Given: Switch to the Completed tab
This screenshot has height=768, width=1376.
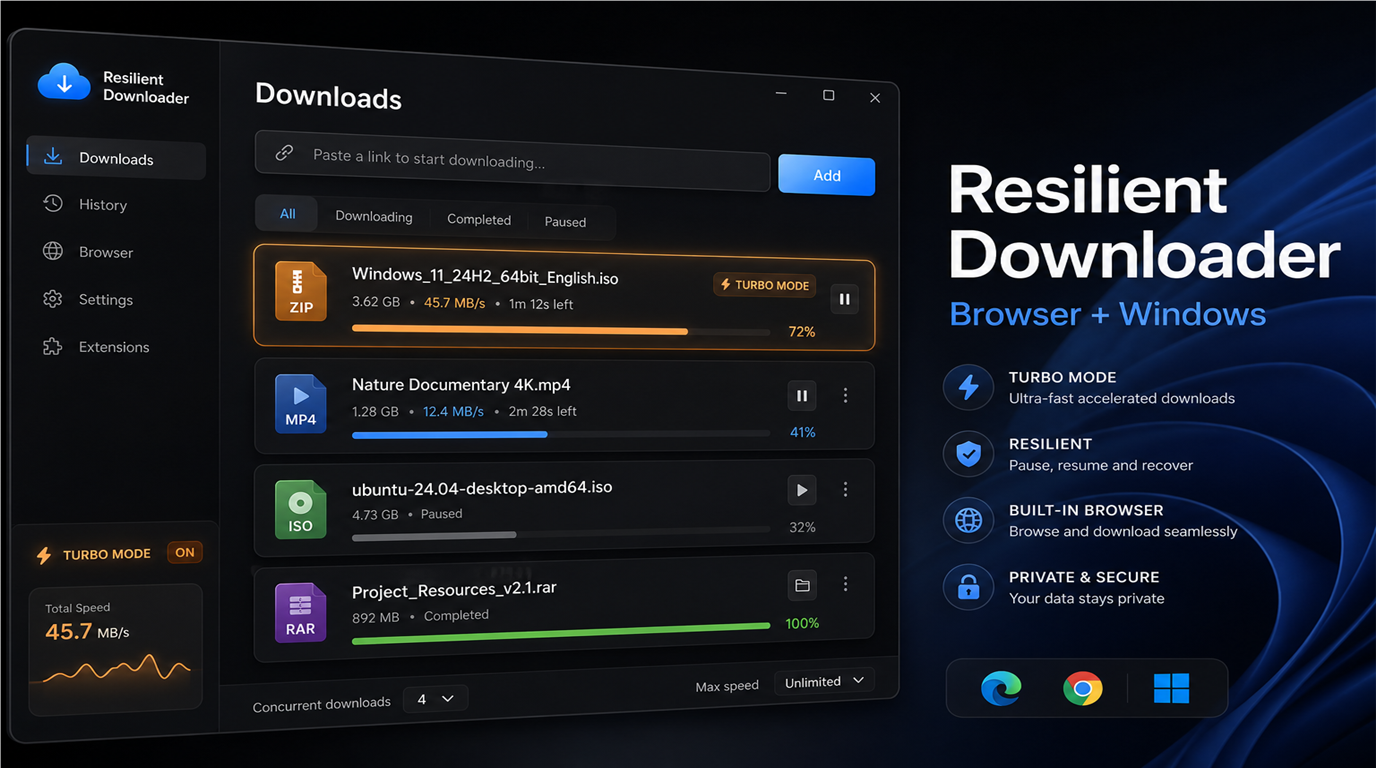Looking at the screenshot, I should coord(478,219).
